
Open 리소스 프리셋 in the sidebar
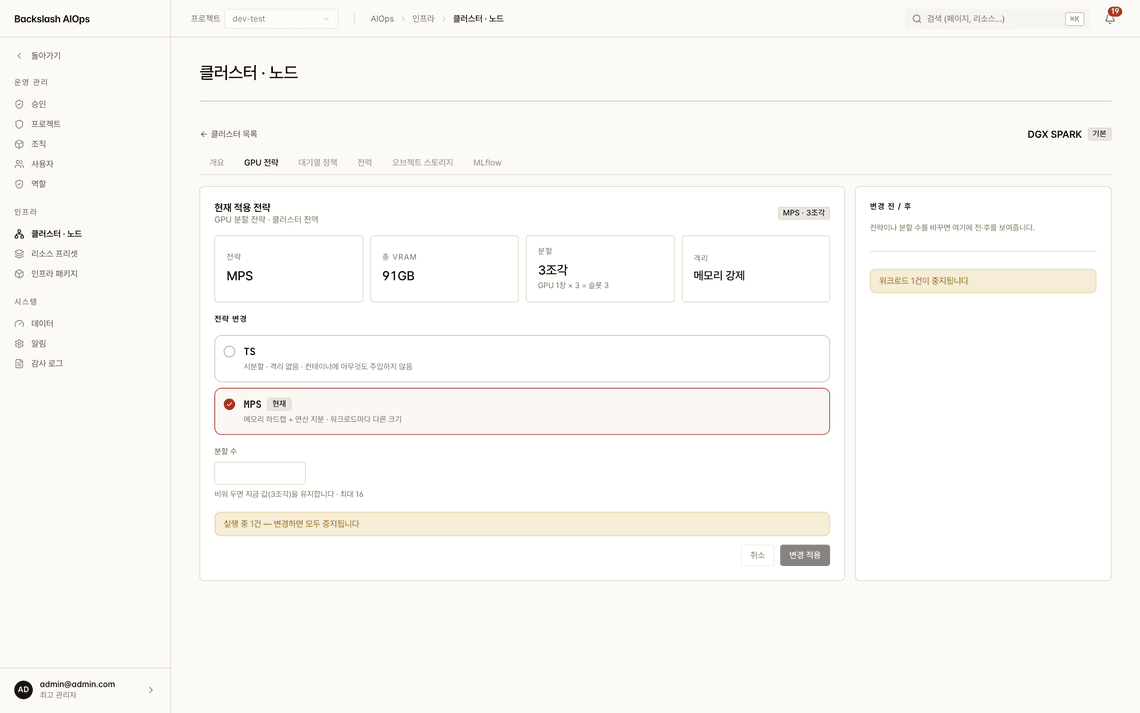click(x=54, y=254)
